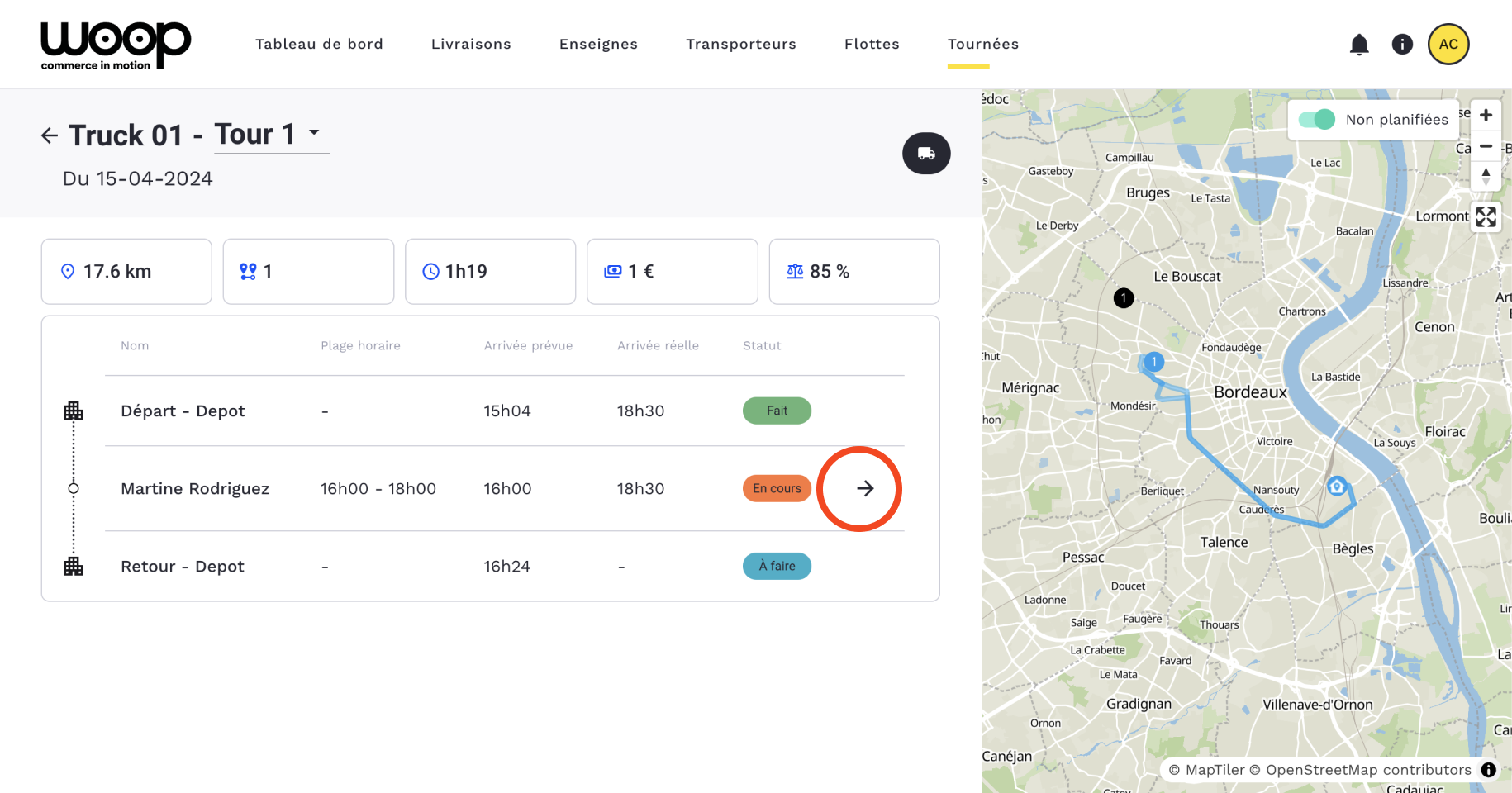This screenshot has width=1512, height=793.
Task: Go to the Transporteurs tab
Action: pyautogui.click(x=741, y=45)
